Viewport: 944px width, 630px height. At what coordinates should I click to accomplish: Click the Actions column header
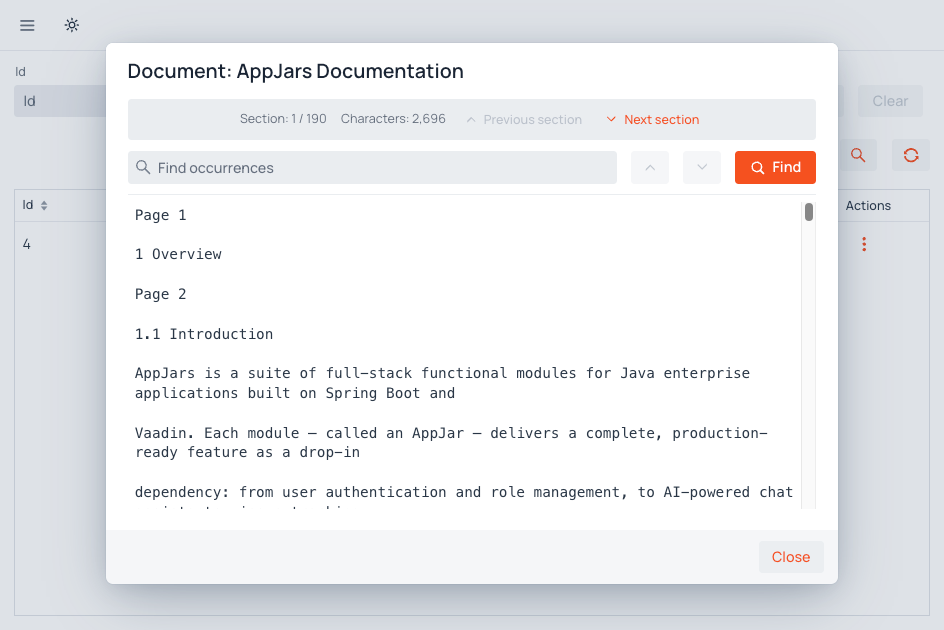[x=868, y=205]
